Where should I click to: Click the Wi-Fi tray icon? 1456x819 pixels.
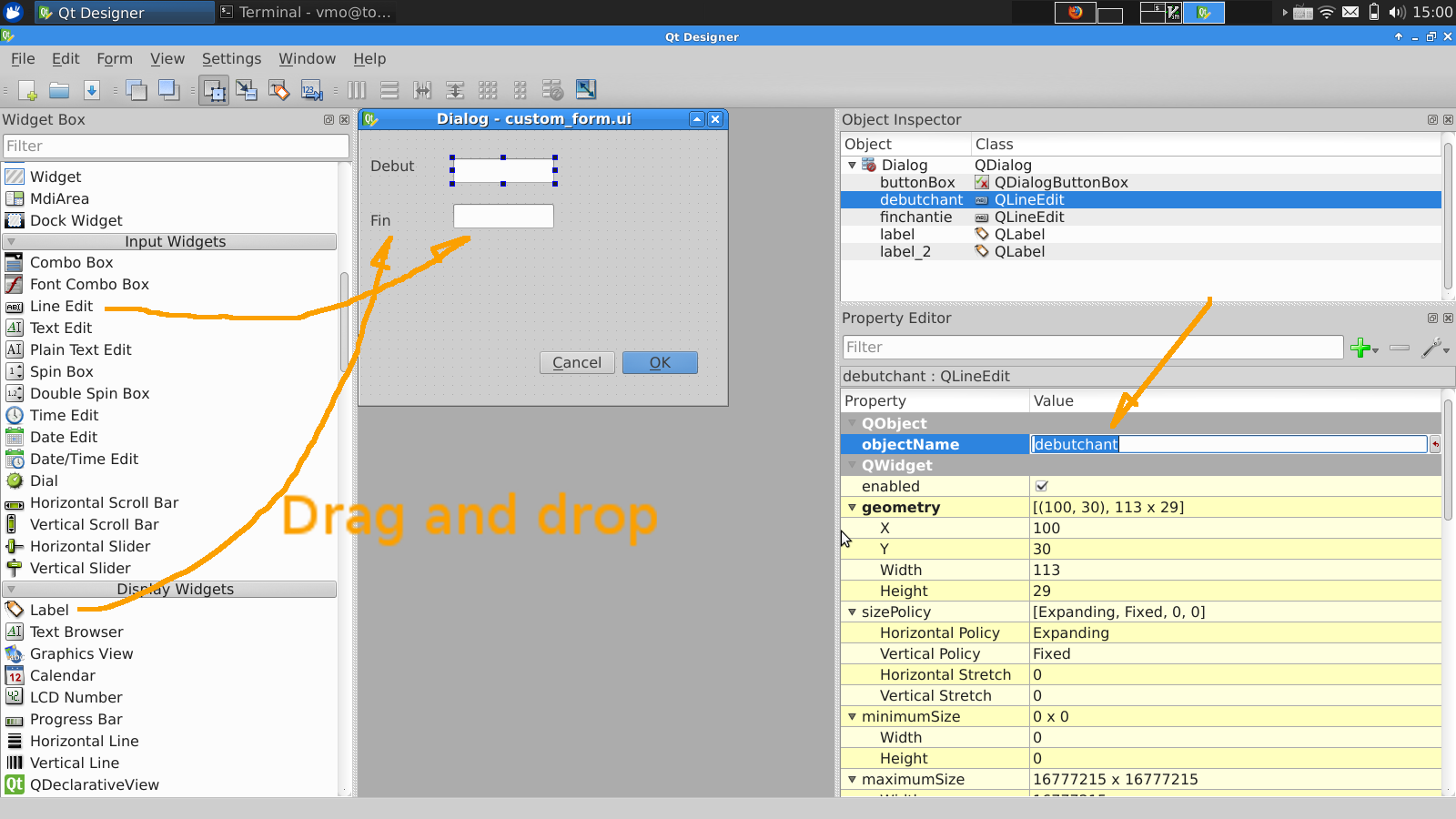(x=1327, y=13)
